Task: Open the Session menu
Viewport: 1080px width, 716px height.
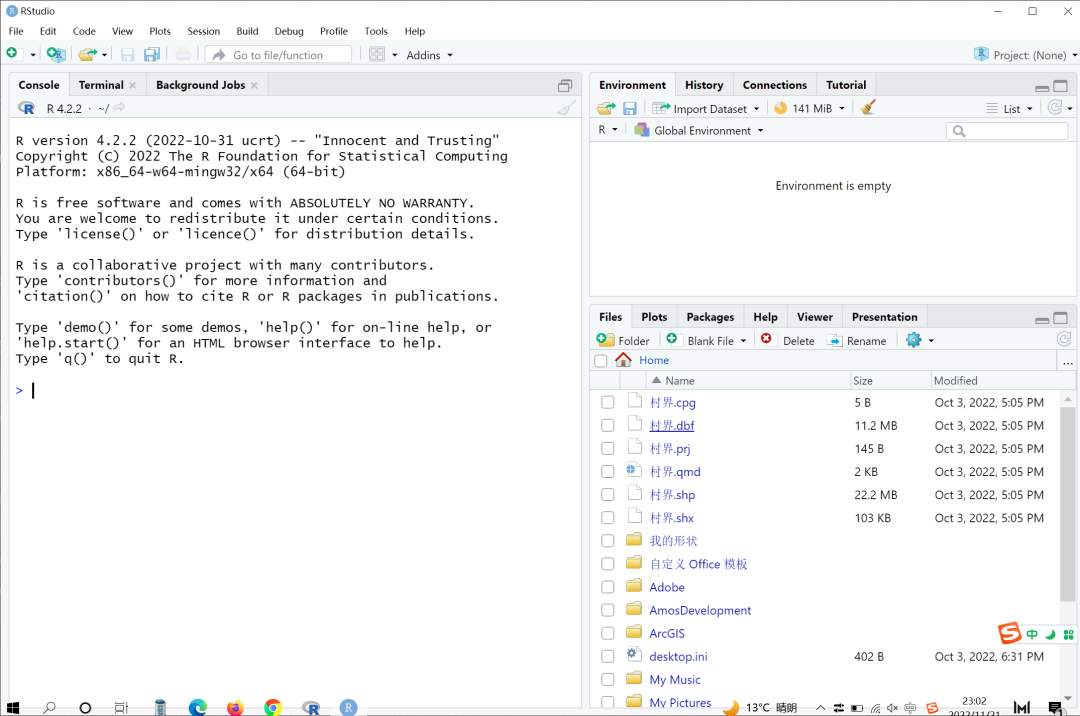Action: pos(204,31)
